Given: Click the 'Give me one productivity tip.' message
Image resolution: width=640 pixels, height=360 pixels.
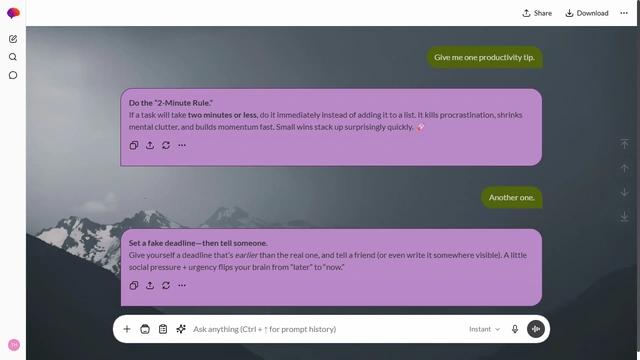Looking at the screenshot, I should [x=484, y=58].
